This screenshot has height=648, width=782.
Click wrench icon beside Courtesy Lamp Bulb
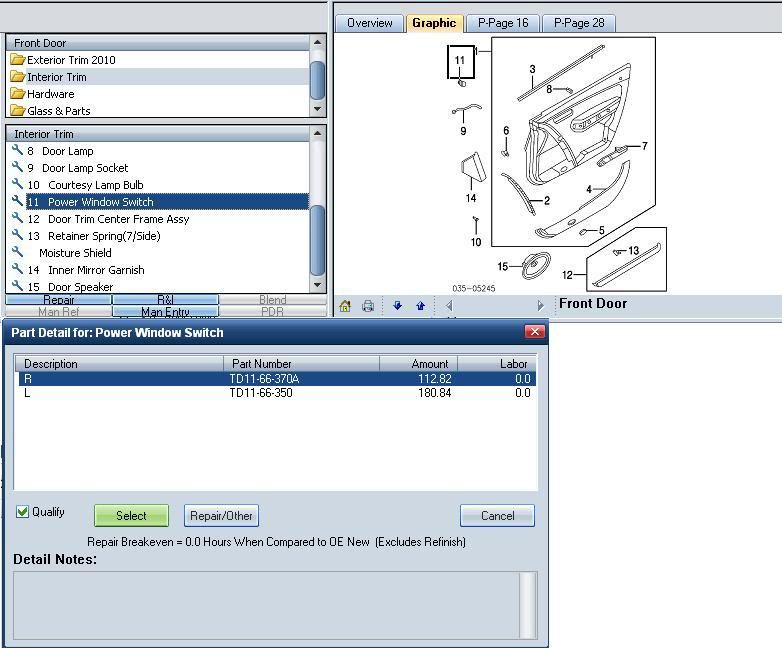pos(17,184)
